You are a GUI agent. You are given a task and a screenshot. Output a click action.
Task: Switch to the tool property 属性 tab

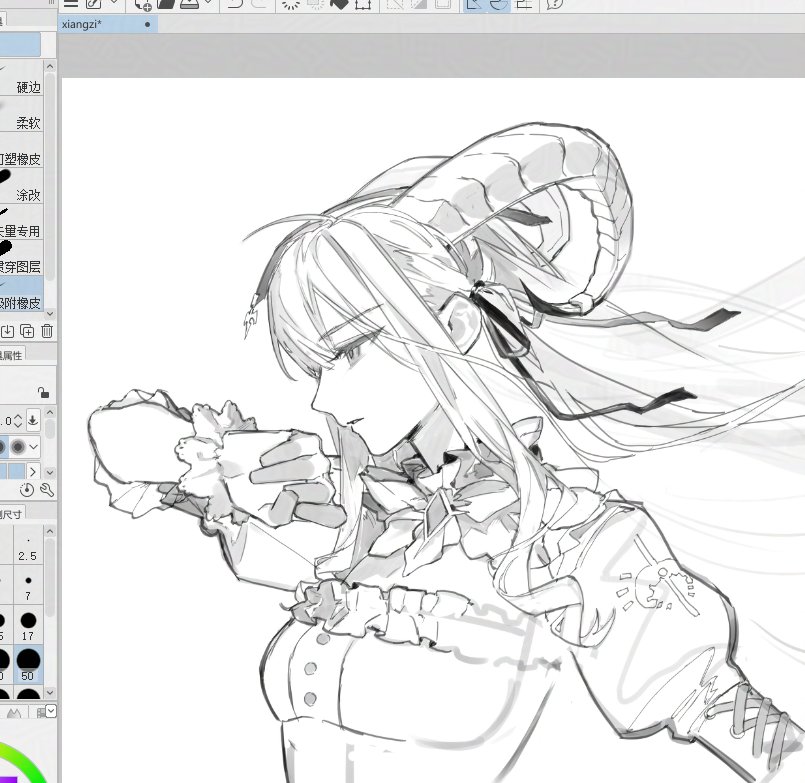coord(11,355)
